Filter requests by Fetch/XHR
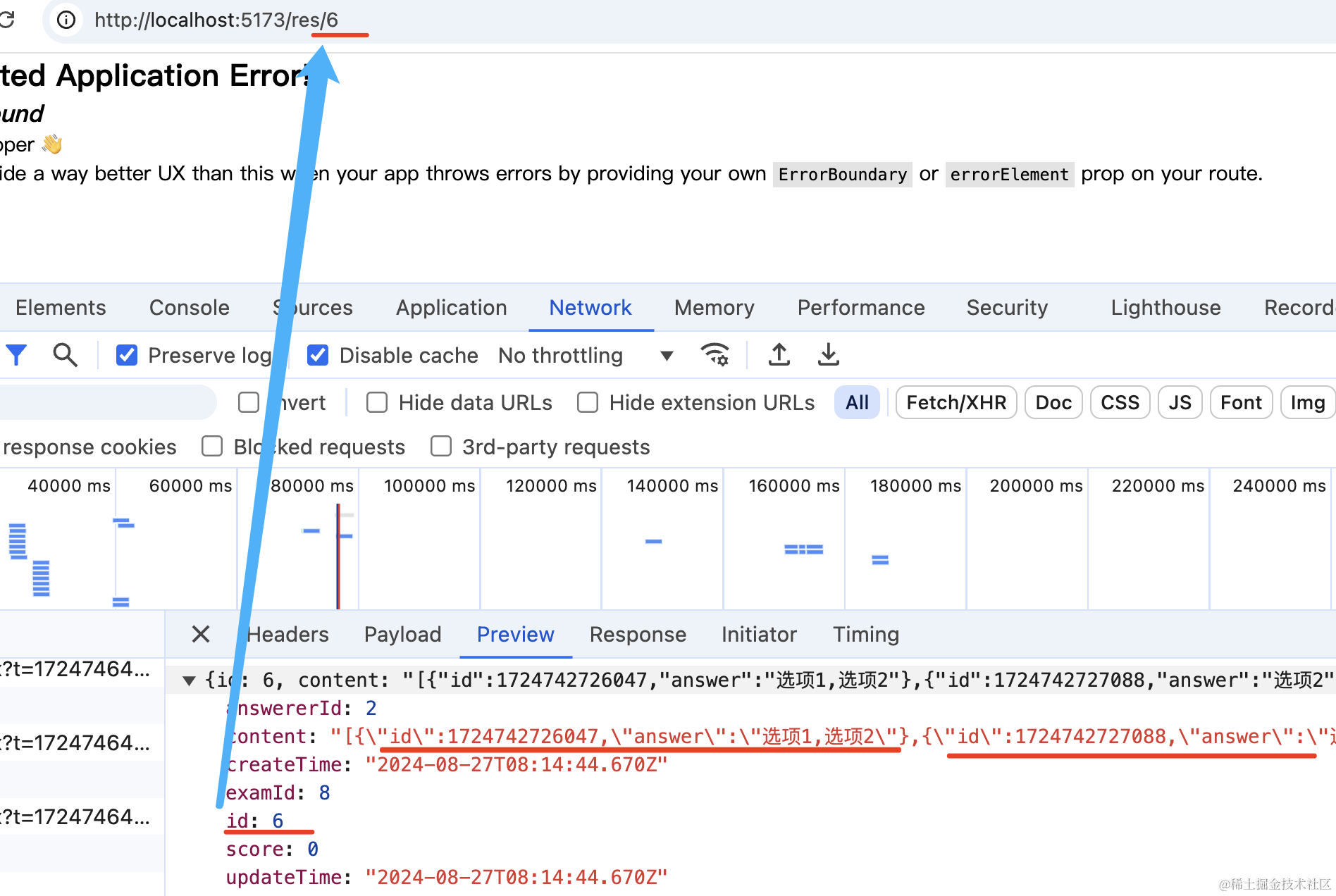This screenshot has width=1336, height=896. point(956,402)
